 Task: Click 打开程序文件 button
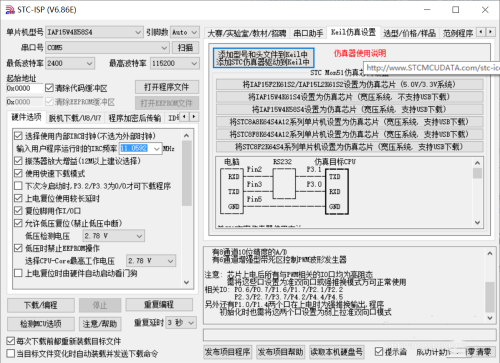click(x=167, y=87)
